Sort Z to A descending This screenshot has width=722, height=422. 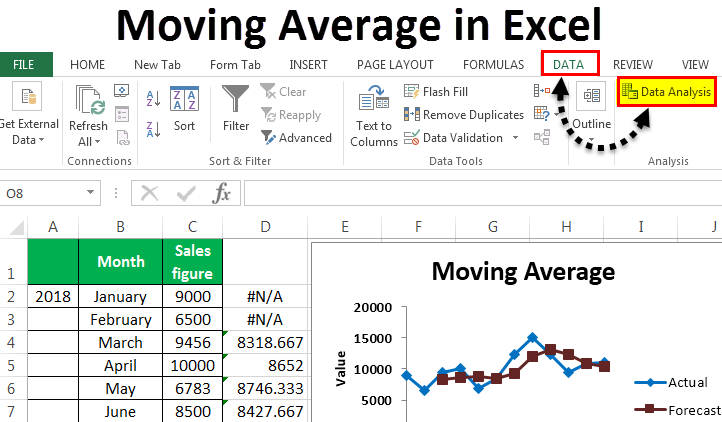click(153, 129)
